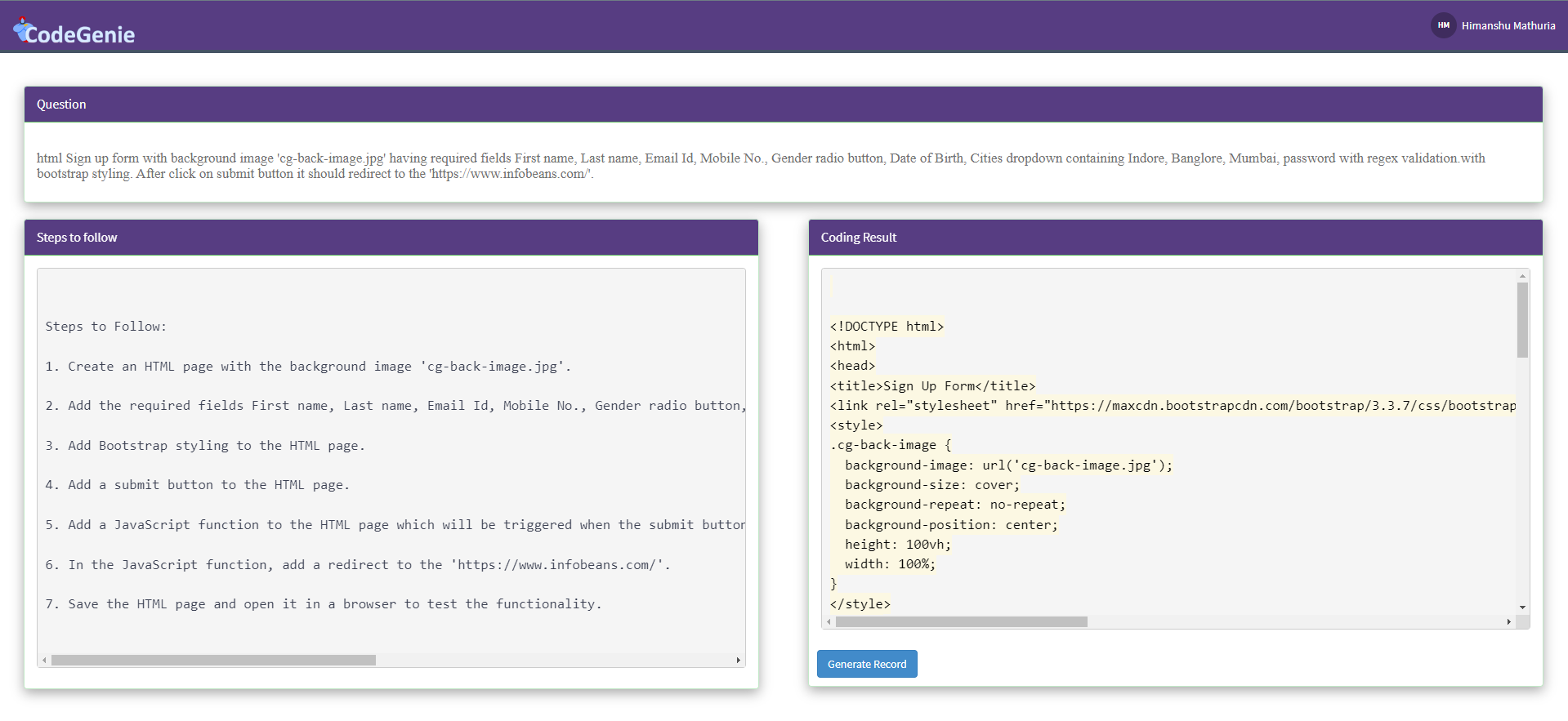The image size is (1568, 721).
Task: Click the Steps panel scroll-right arrow
Action: (739, 660)
